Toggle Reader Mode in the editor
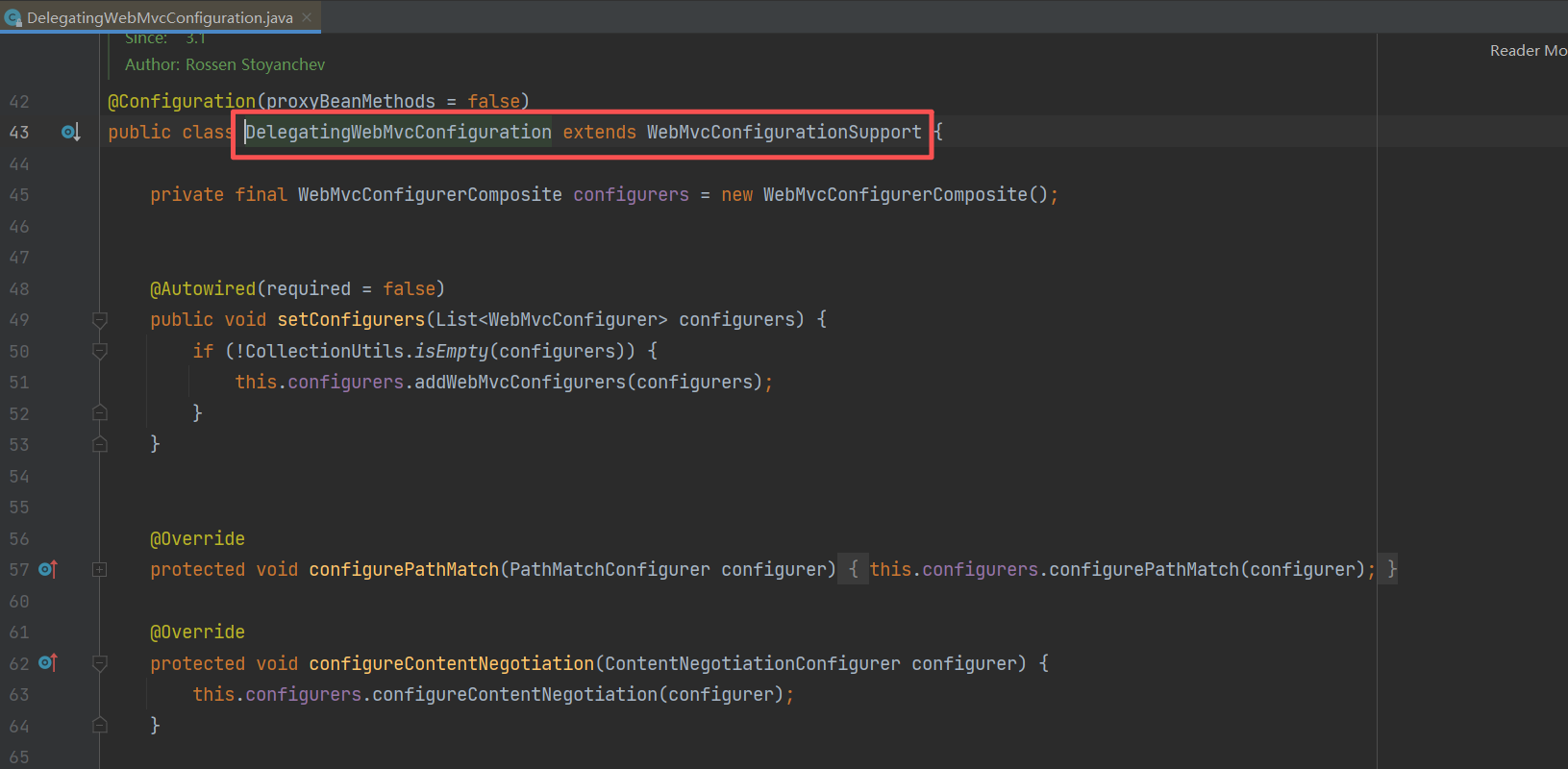The height and width of the screenshot is (769, 1568). point(1529,51)
